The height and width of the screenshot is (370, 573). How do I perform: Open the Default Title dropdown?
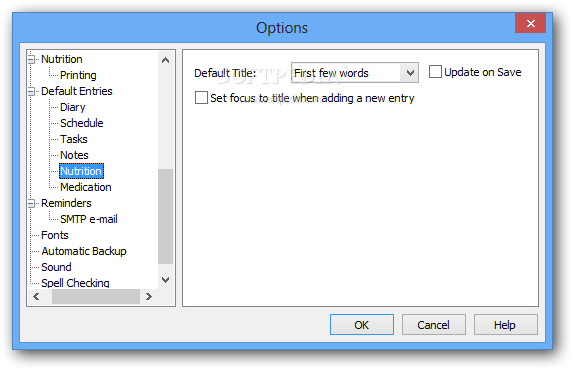(x=410, y=73)
